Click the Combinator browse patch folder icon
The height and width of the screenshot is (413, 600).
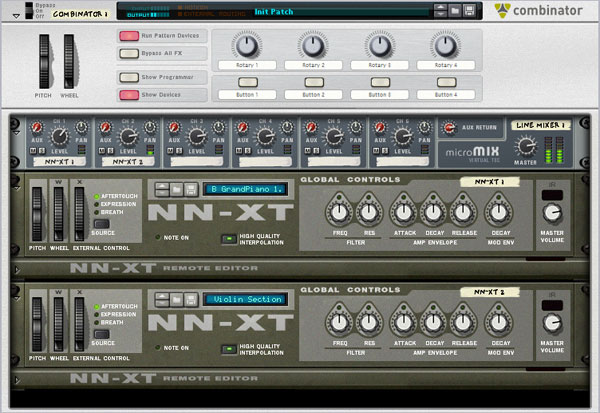pos(455,11)
